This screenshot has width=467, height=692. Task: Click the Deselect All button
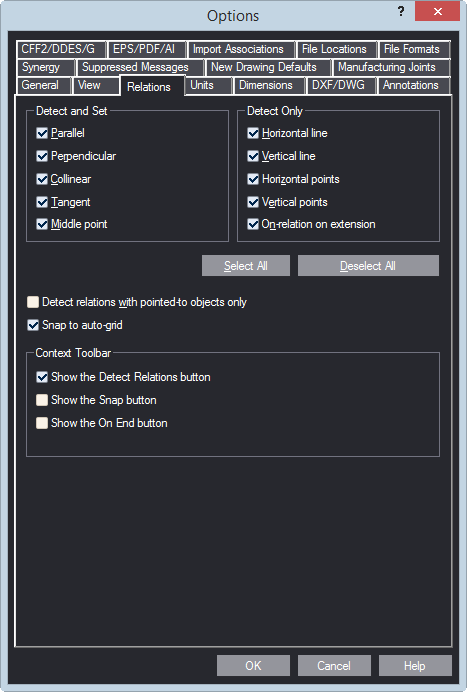click(x=368, y=266)
